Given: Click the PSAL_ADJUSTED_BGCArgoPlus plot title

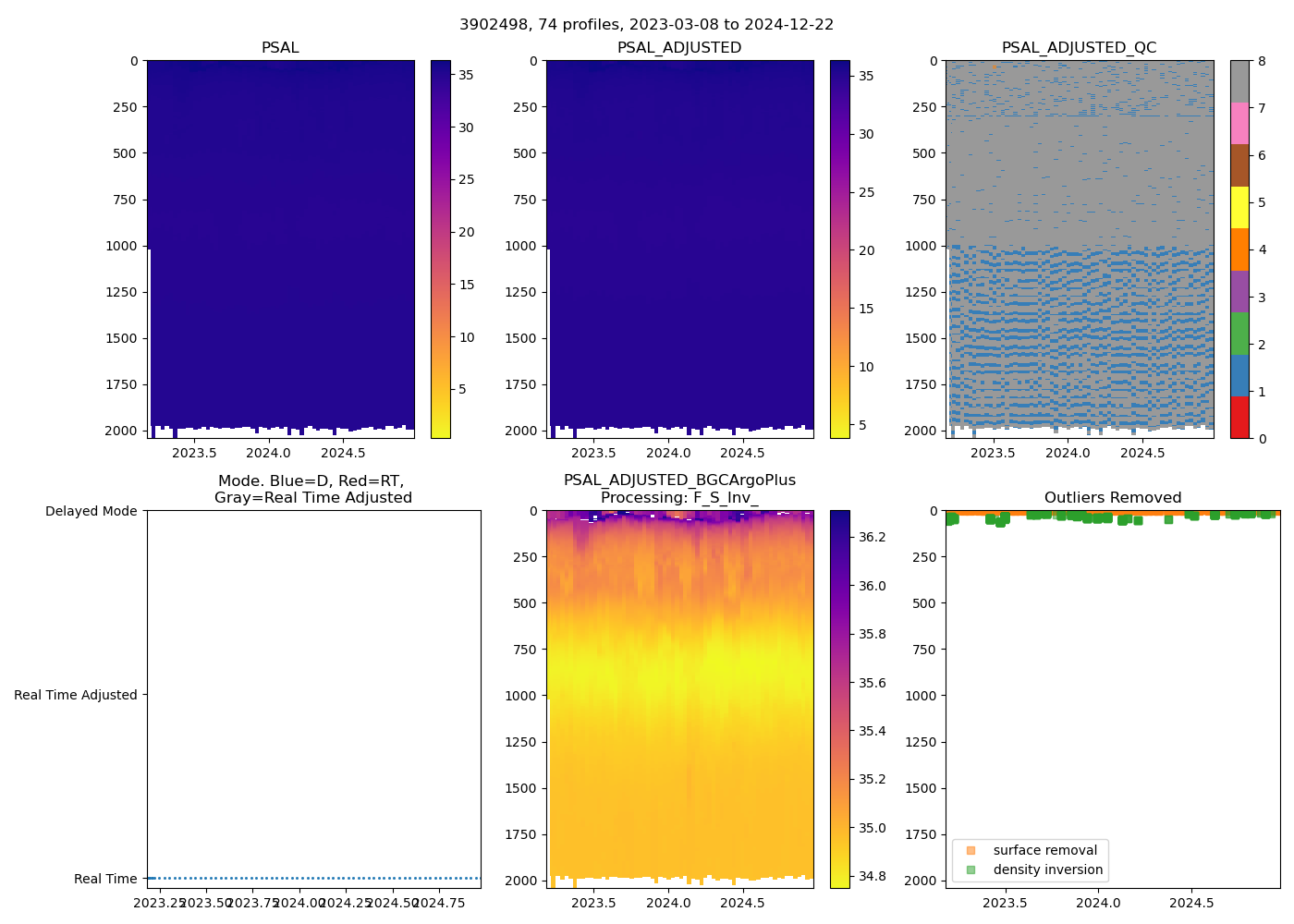Looking at the screenshot, I should (679, 480).
